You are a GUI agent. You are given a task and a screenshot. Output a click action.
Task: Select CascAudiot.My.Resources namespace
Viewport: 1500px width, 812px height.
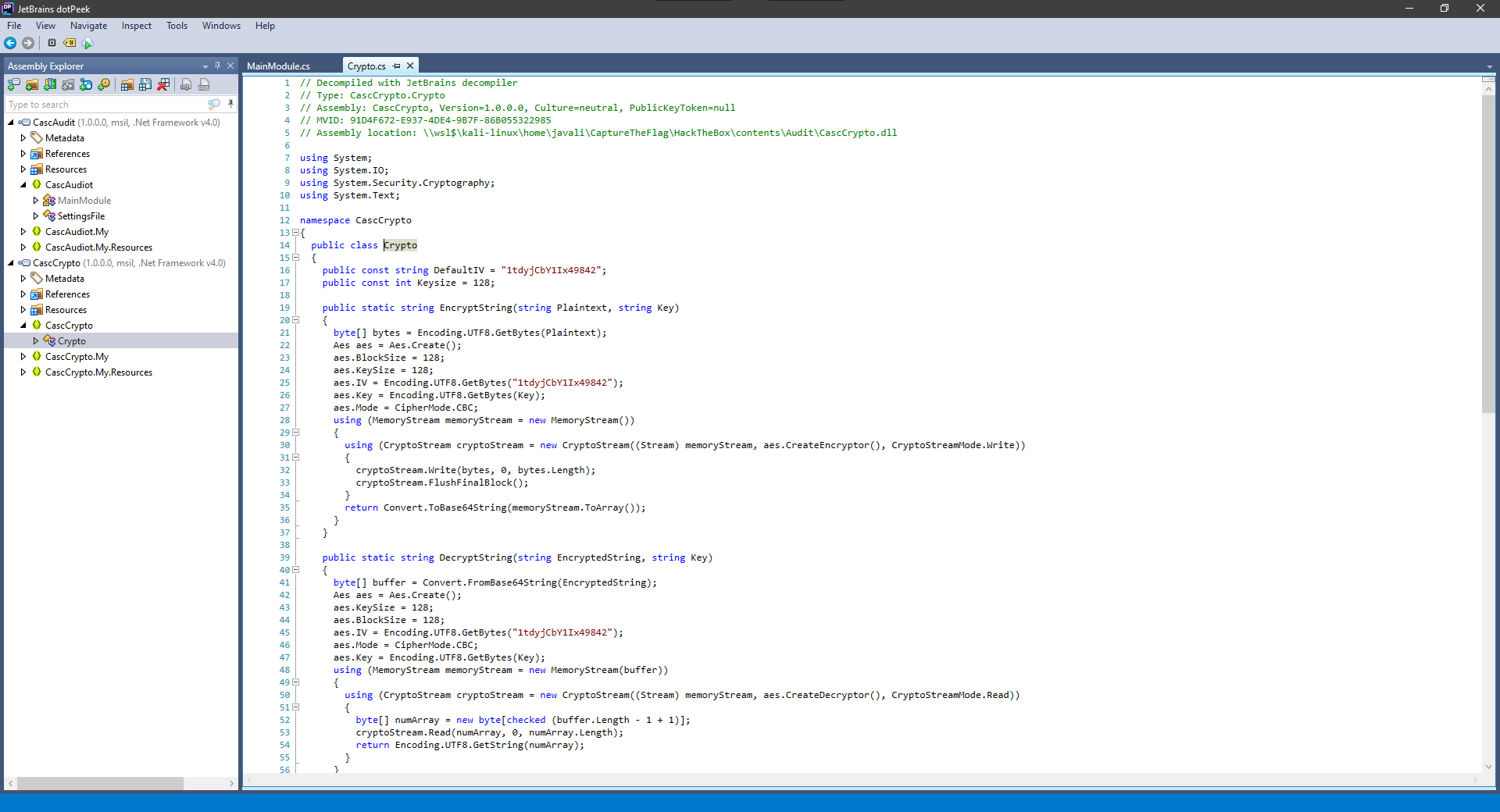[98, 248]
